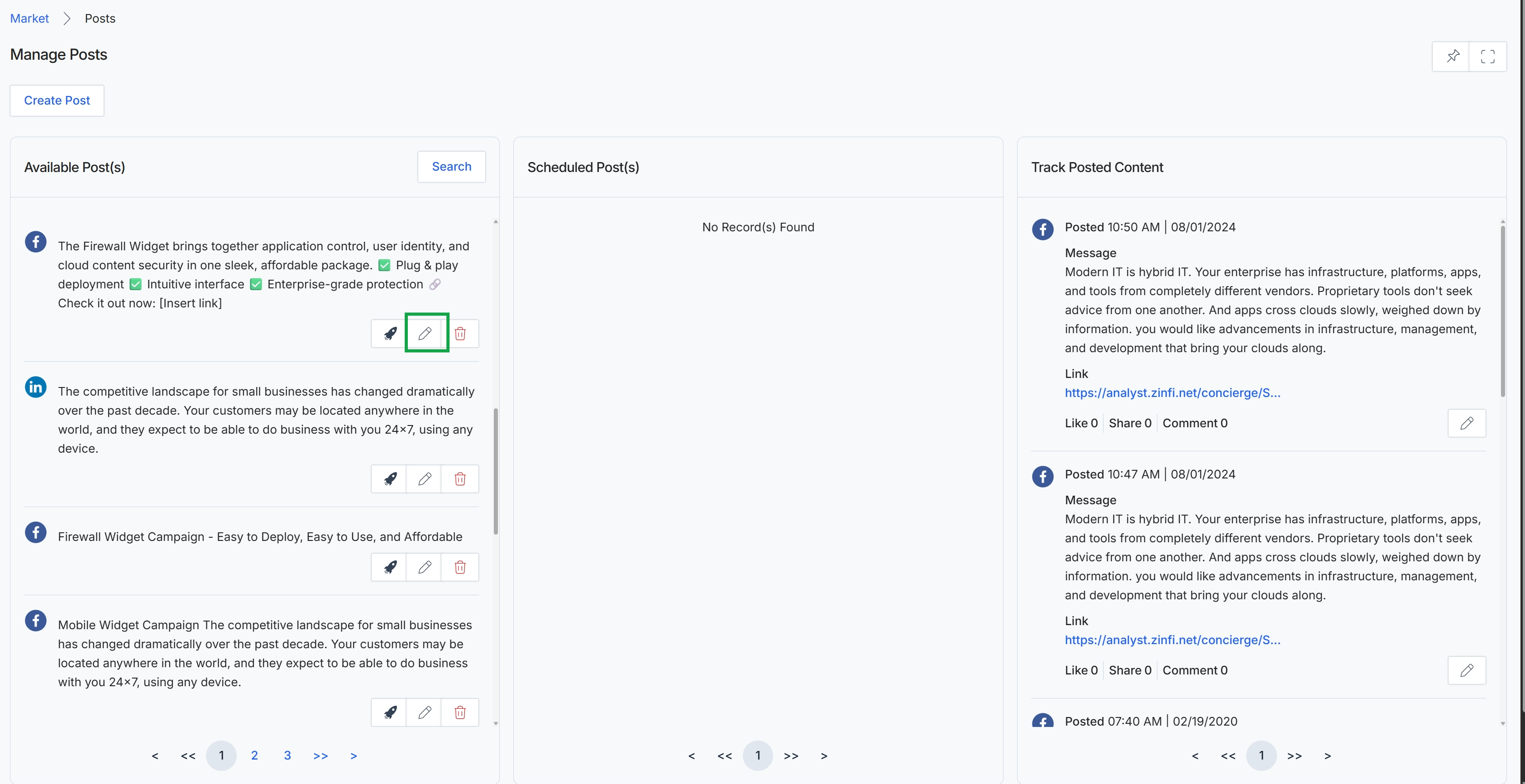Click 'Posts' breadcrumb text

pyautogui.click(x=100, y=19)
